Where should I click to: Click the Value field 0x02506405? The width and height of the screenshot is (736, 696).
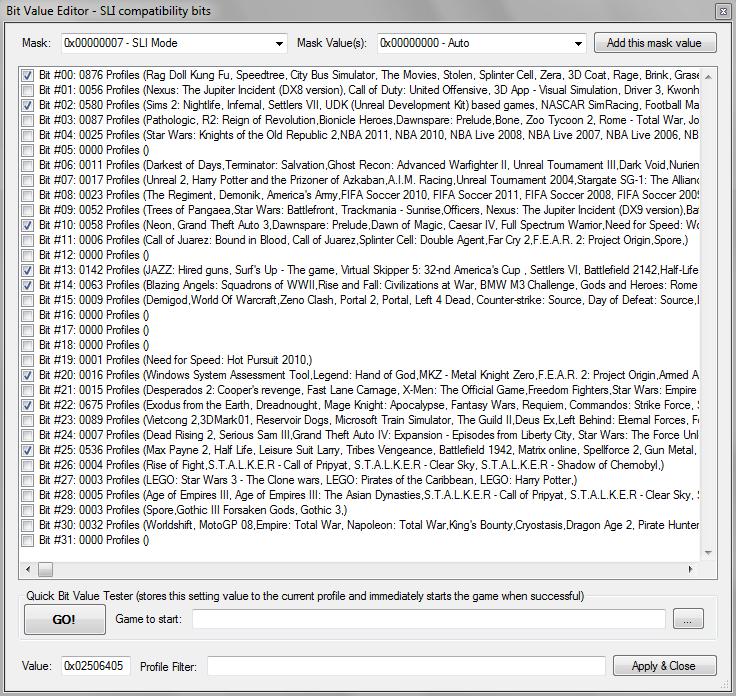coord(96,665)
